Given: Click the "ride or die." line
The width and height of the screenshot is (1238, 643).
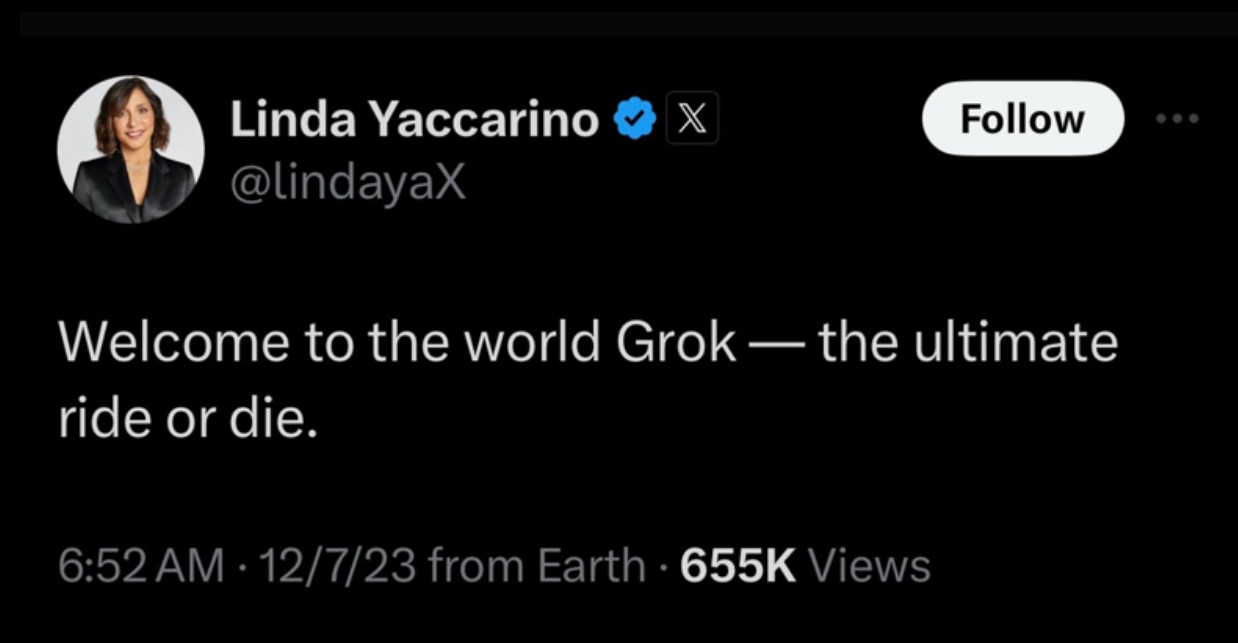Looking at the screenshot, I should [x=189, y=421].
